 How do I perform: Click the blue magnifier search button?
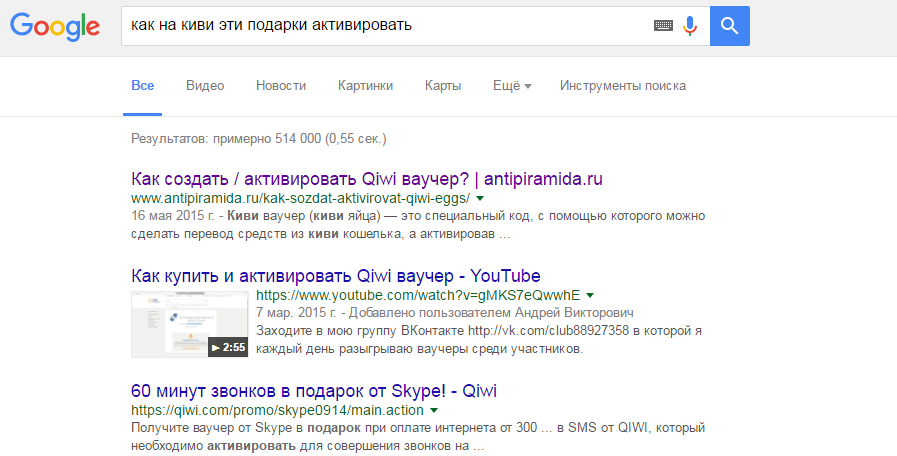729,26
